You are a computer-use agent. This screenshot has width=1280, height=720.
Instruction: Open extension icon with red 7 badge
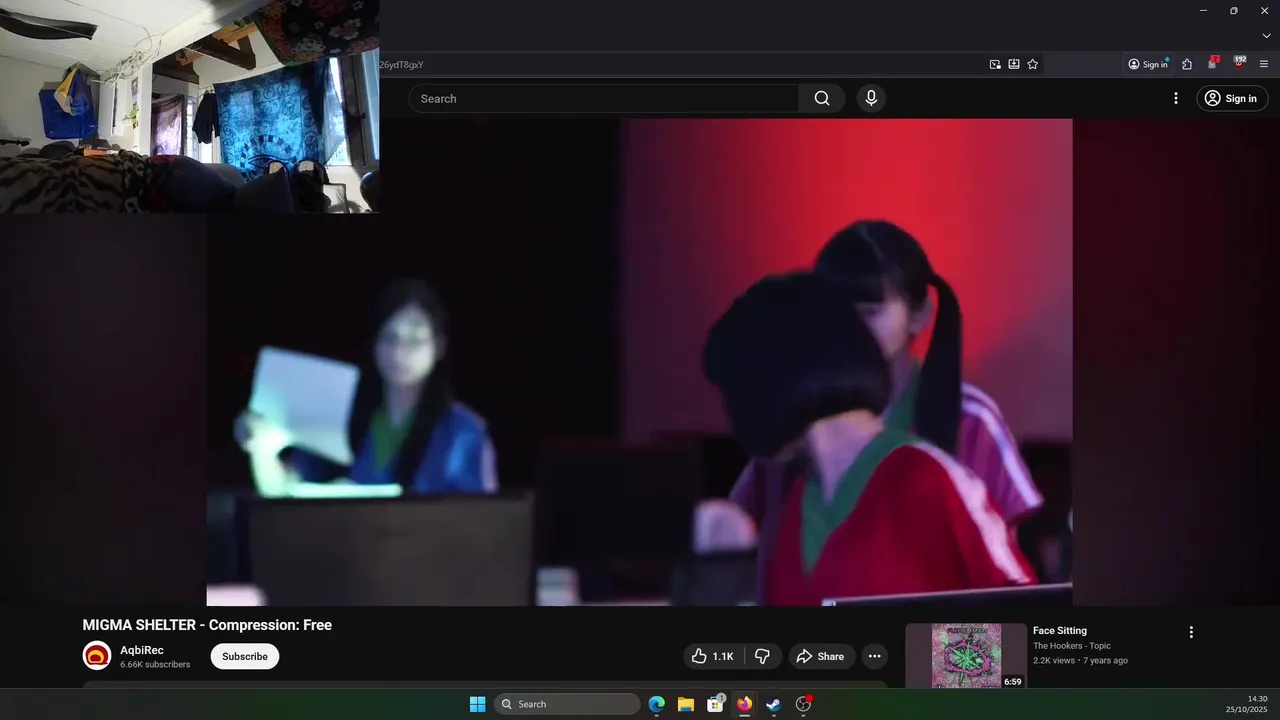1213,63
